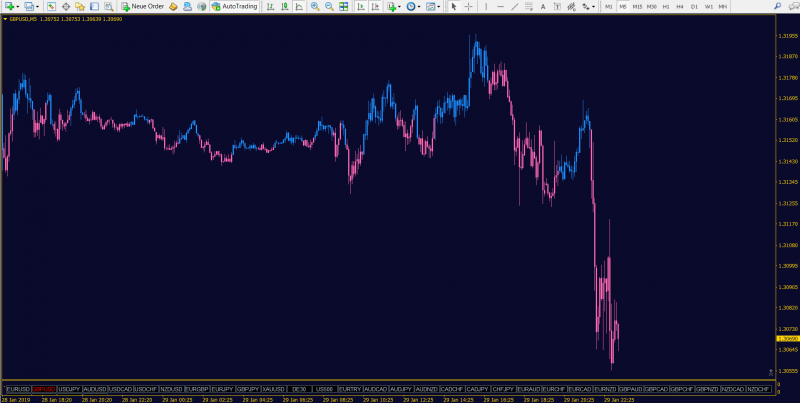Expand the profiles dropdown arrow
800x403 pixels.
(x=37, y=7)
